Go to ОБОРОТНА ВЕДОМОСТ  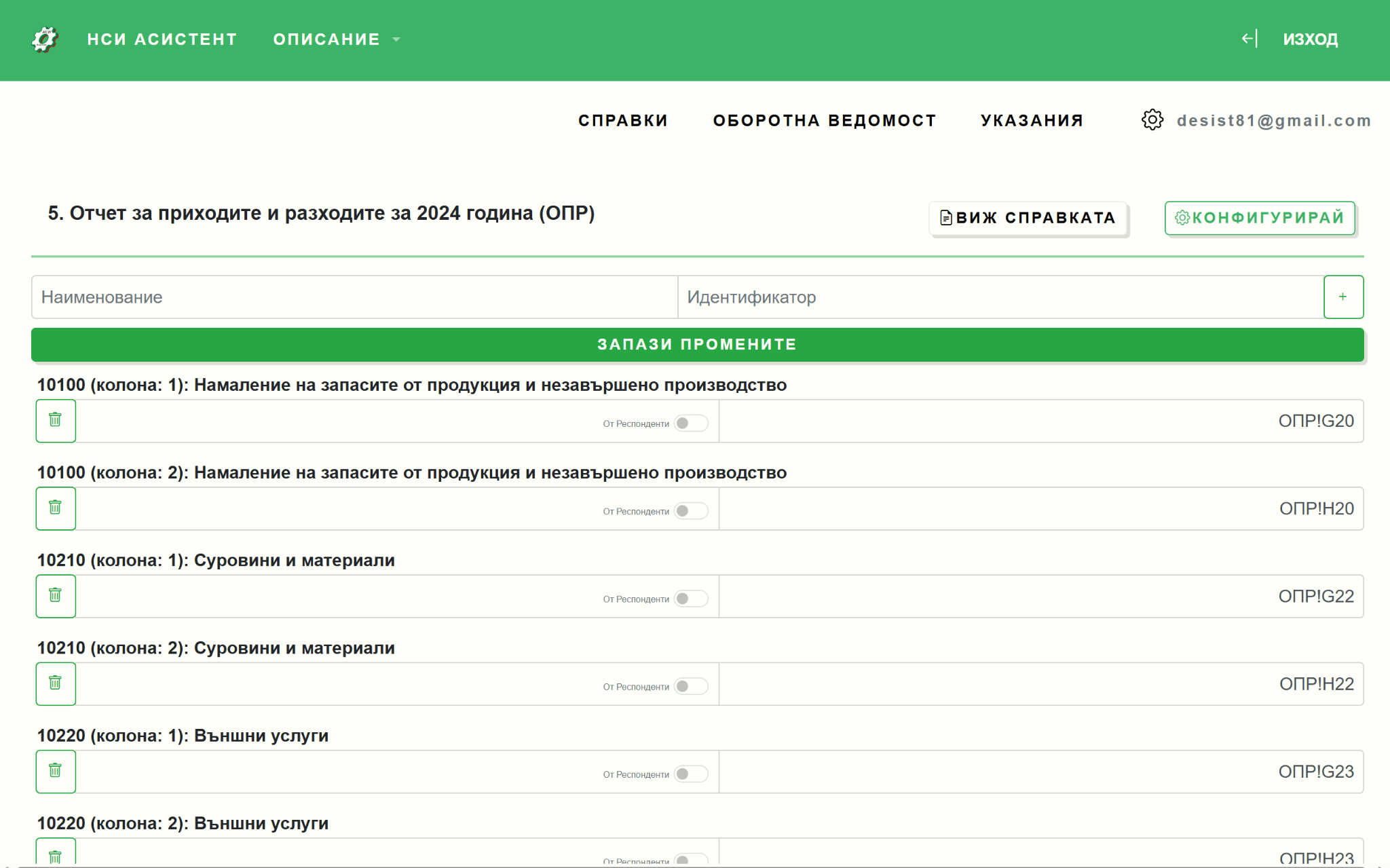point(824,121)
